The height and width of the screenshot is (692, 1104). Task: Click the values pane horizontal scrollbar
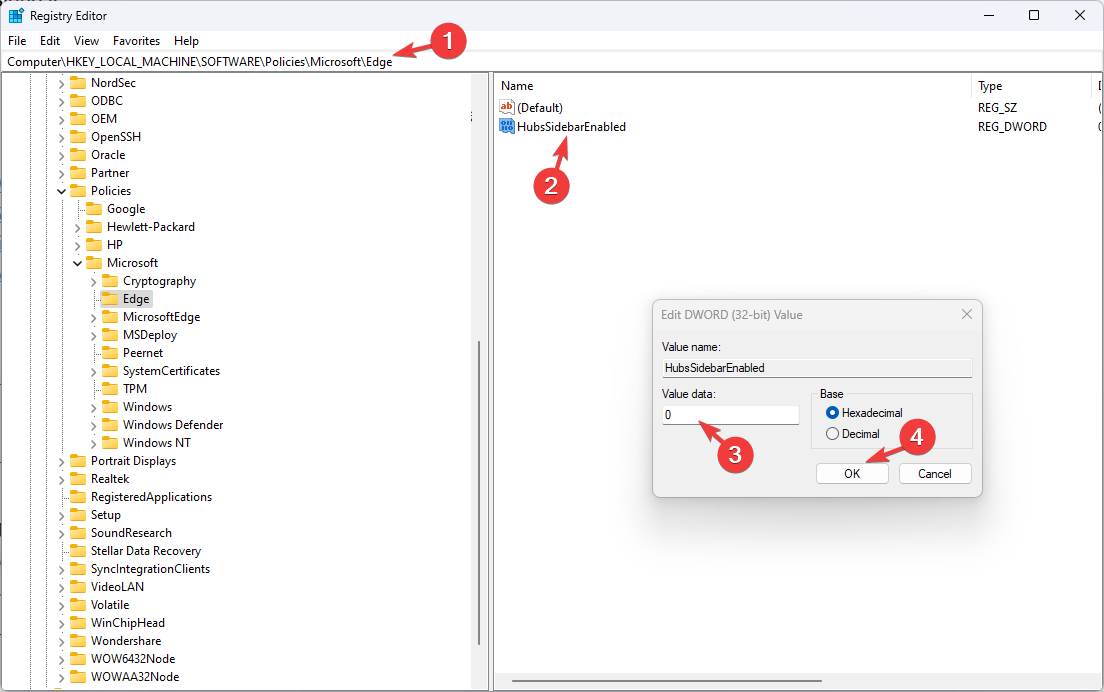point(667,681)
